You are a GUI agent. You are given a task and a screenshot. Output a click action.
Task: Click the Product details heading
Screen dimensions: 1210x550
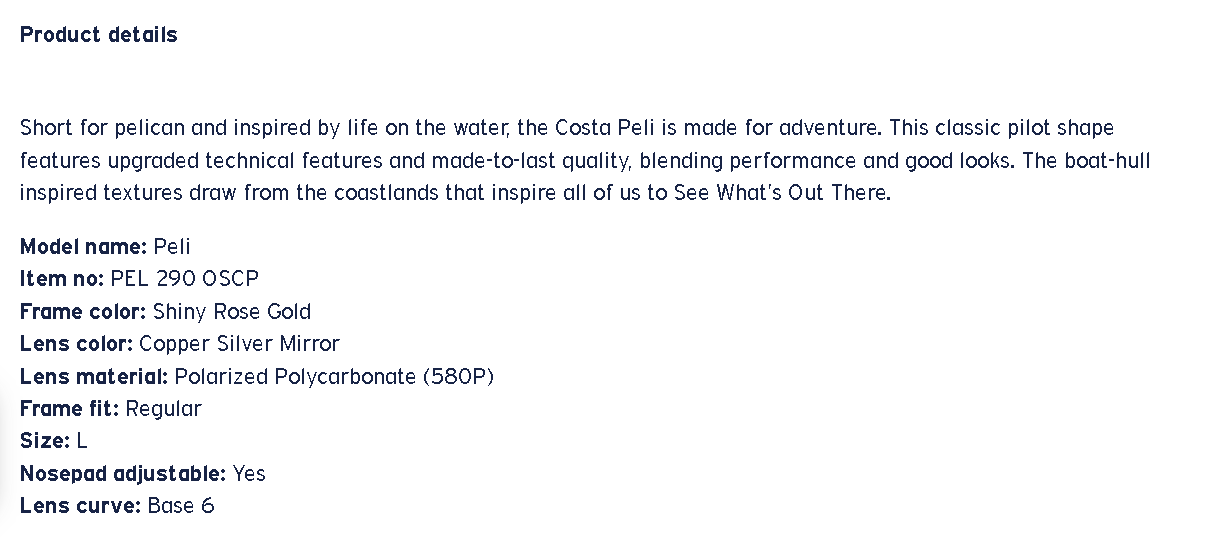(x=99, y=35)
